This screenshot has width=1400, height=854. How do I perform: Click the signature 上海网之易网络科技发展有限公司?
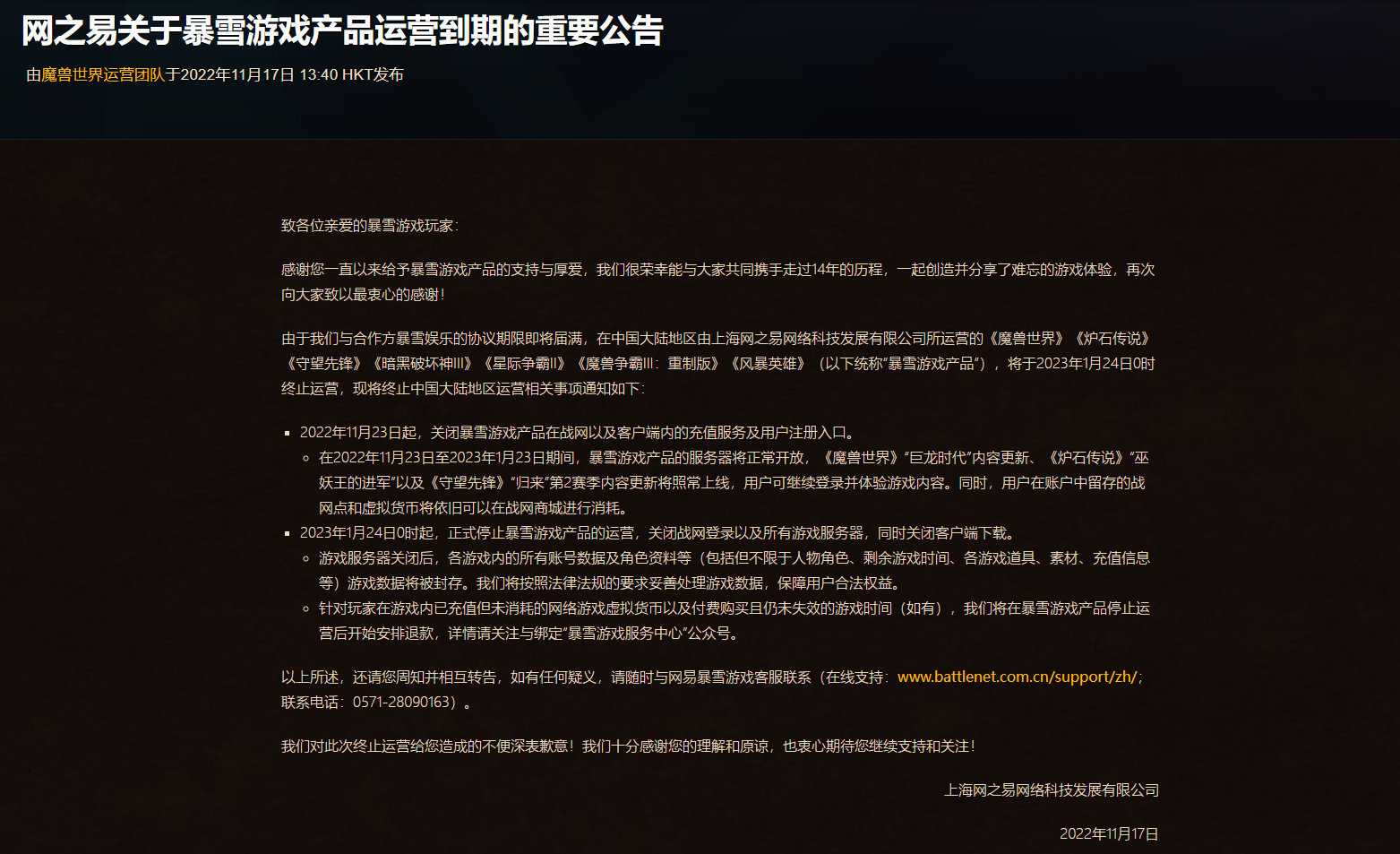[x=1051, y=789]
